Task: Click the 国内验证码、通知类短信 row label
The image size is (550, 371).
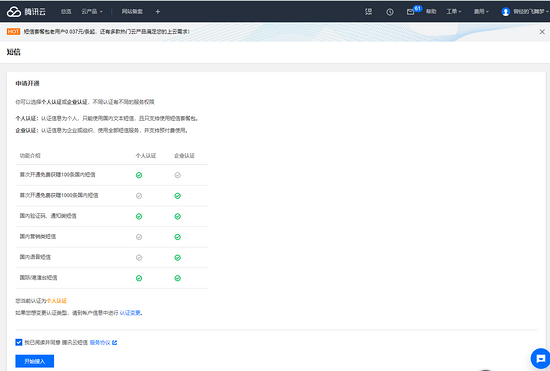Action: tap(48, 216)
